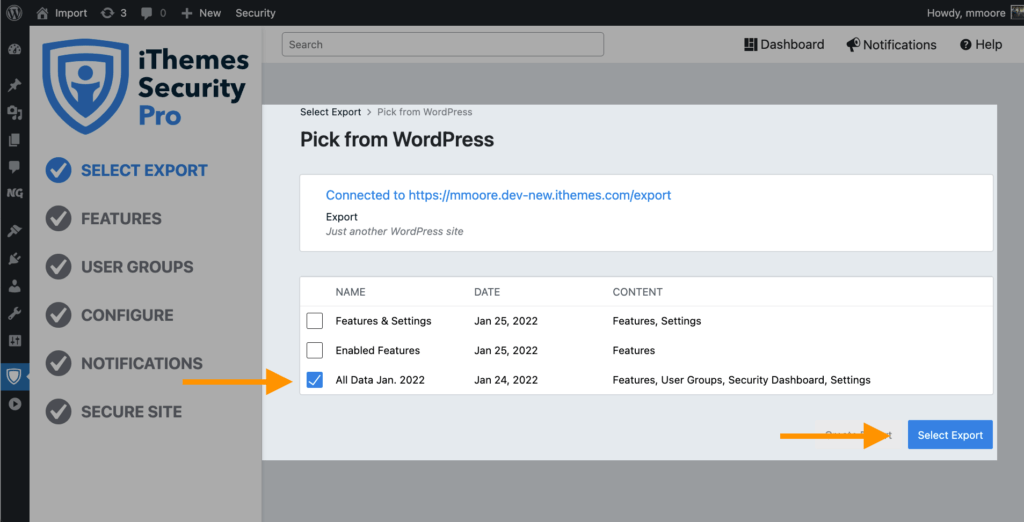Open the Help toolbar link

[x=981, y=44]
